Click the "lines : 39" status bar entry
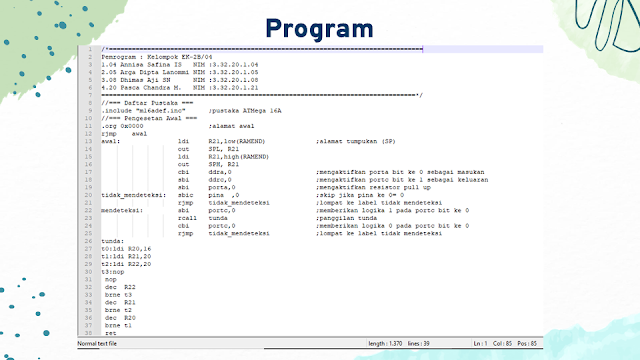The height and width of the screenshot is (360, 640). [x=418, y=344]
